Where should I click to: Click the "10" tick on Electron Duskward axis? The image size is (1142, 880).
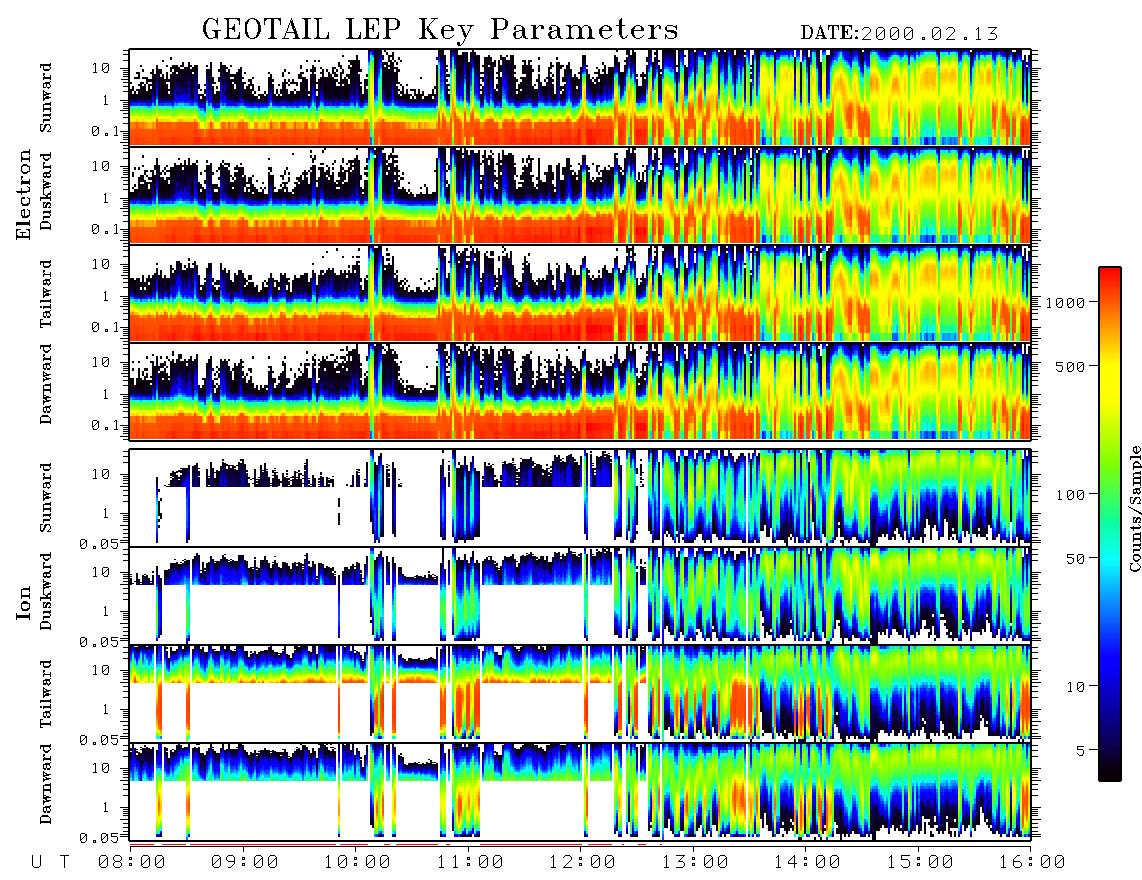(x=101, y=166)
